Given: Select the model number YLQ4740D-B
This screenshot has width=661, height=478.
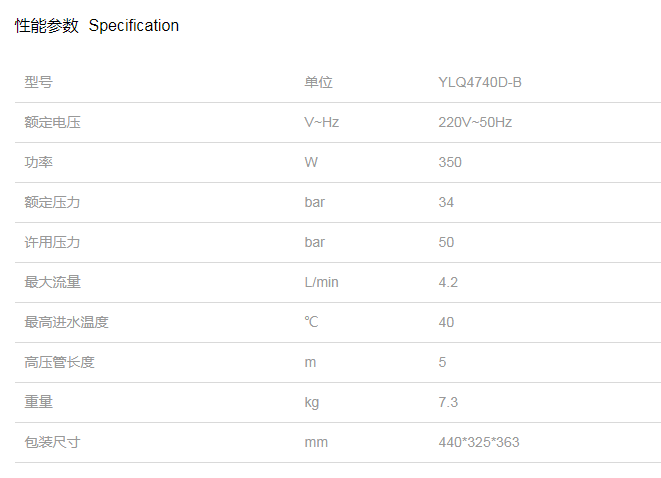Looking at the screenshot, I should (480, 82).
